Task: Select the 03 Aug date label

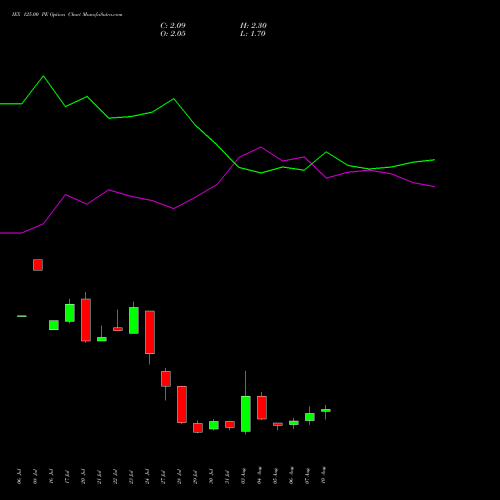Action: pyautogui.click(x=243, y=476)
